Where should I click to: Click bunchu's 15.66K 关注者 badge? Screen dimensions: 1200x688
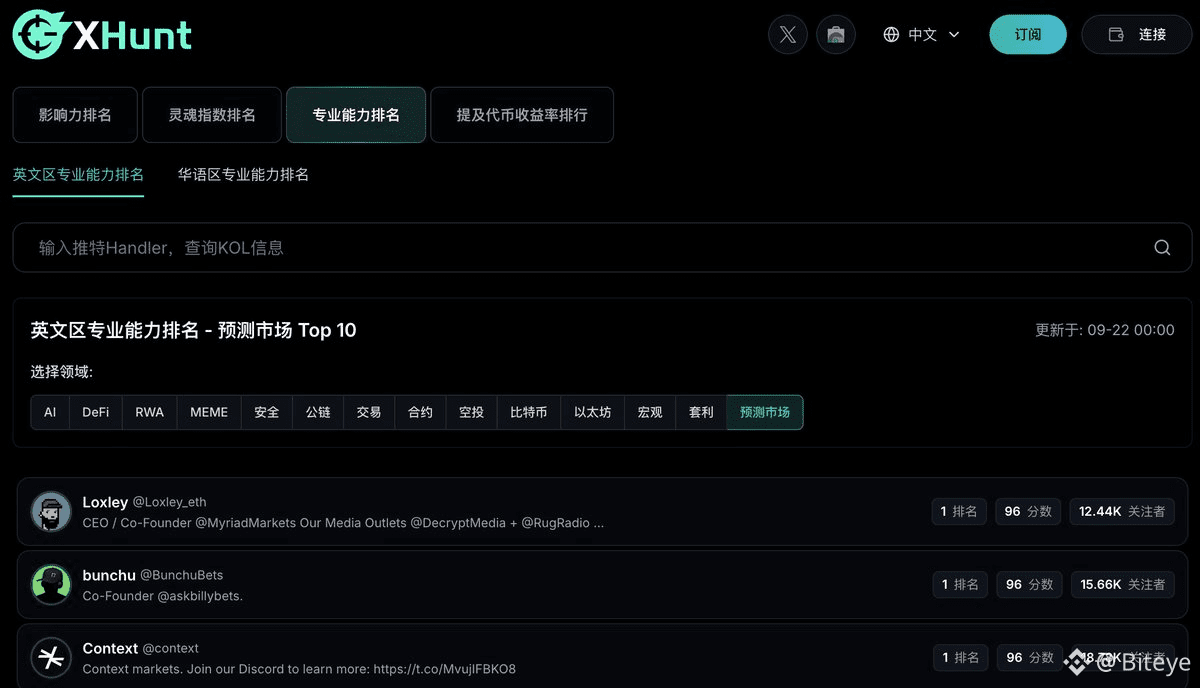[x=1122, y=584]
